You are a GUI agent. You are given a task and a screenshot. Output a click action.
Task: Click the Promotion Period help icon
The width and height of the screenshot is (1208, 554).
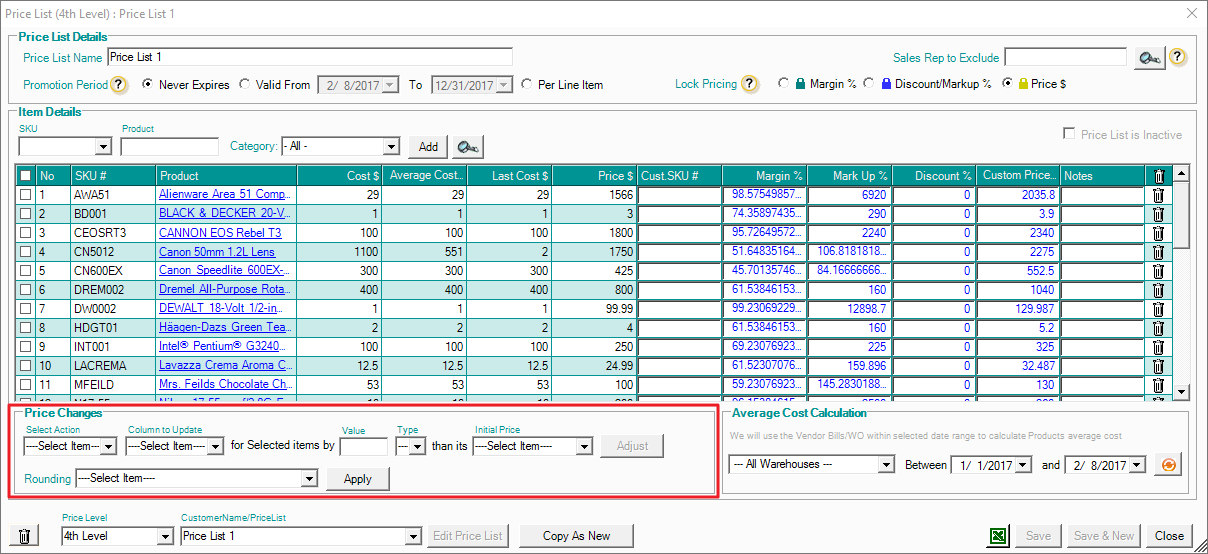click(119, 85)
